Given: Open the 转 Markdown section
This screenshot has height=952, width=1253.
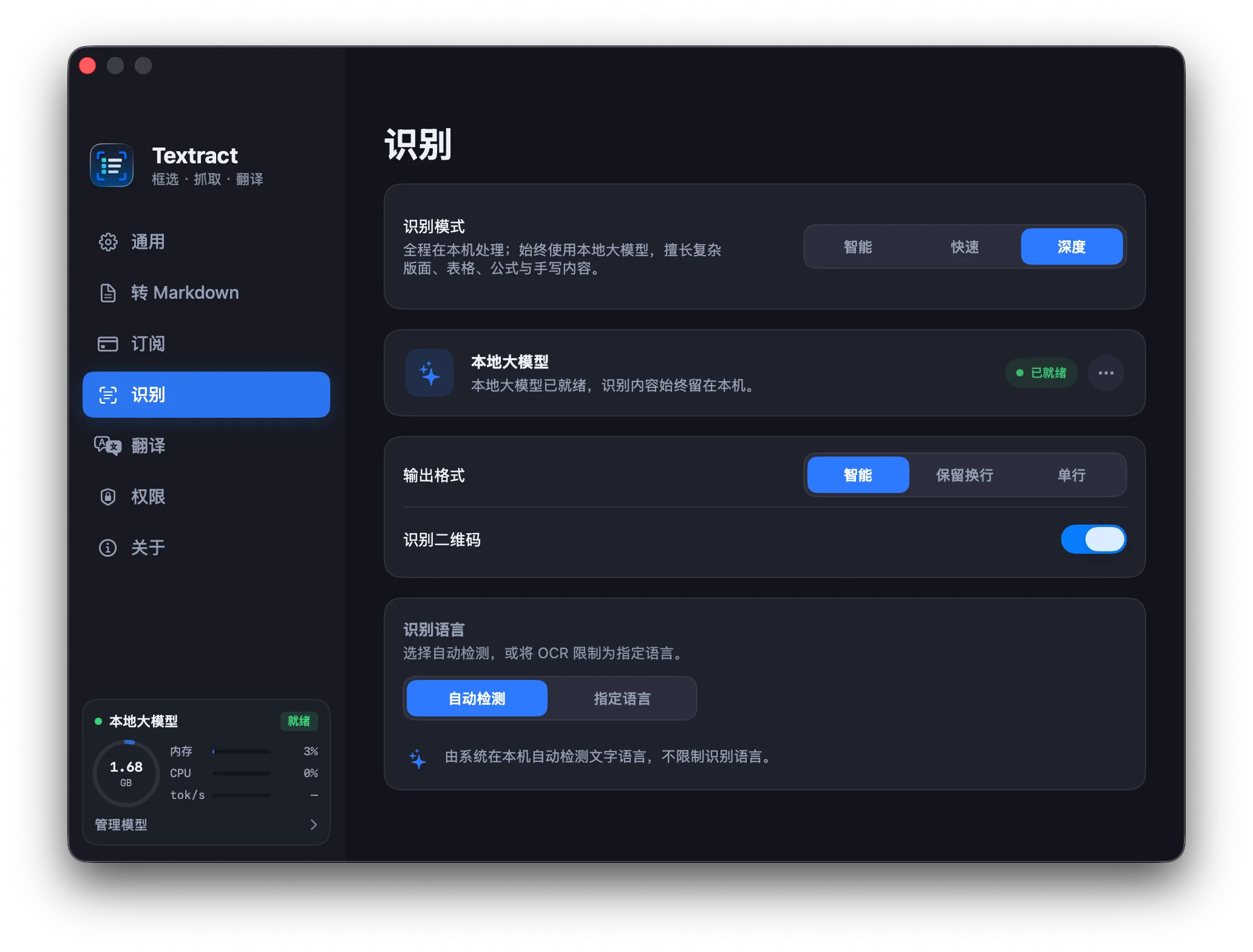Looking at the screenshot, I should point(206,293).
